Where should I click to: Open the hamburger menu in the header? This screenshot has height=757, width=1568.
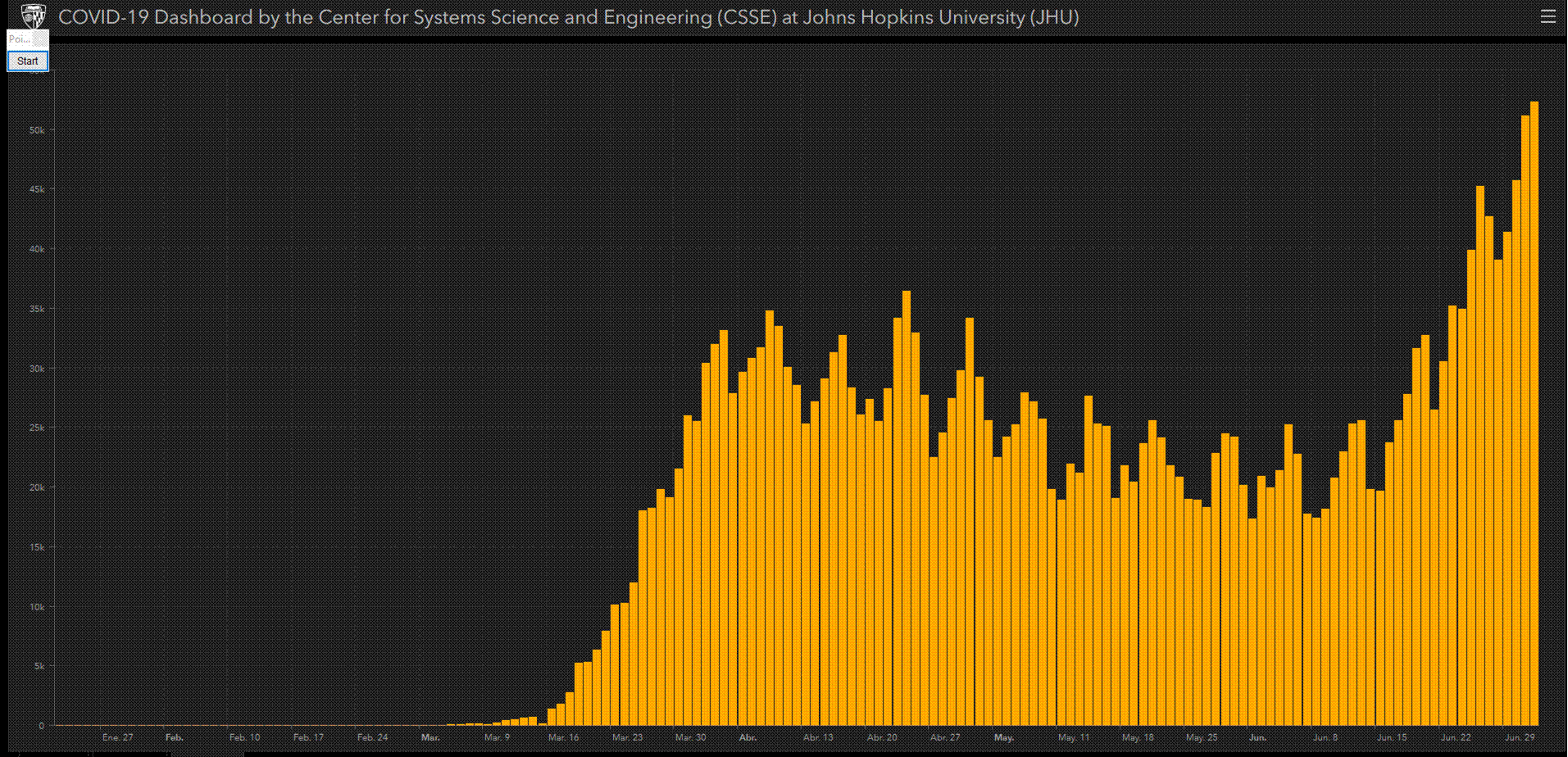pos(1548,16)
